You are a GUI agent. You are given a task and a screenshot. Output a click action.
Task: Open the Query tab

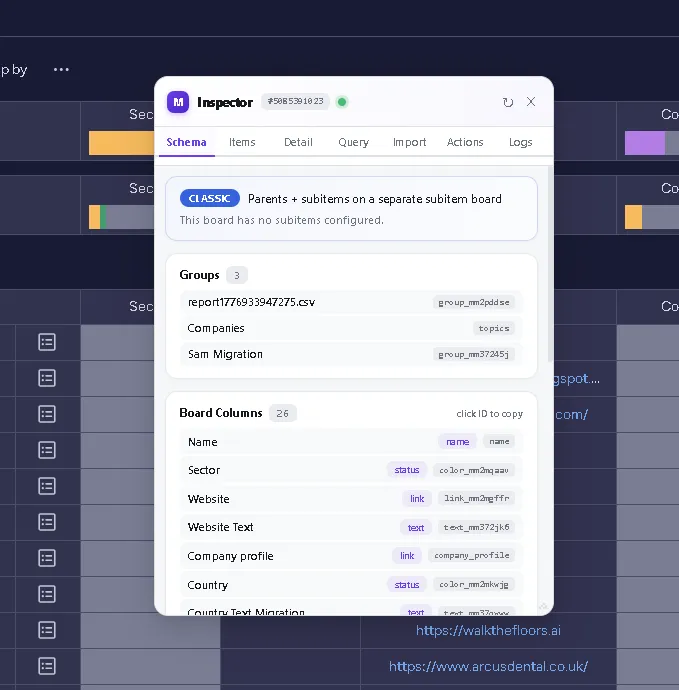tap(353, 142)
